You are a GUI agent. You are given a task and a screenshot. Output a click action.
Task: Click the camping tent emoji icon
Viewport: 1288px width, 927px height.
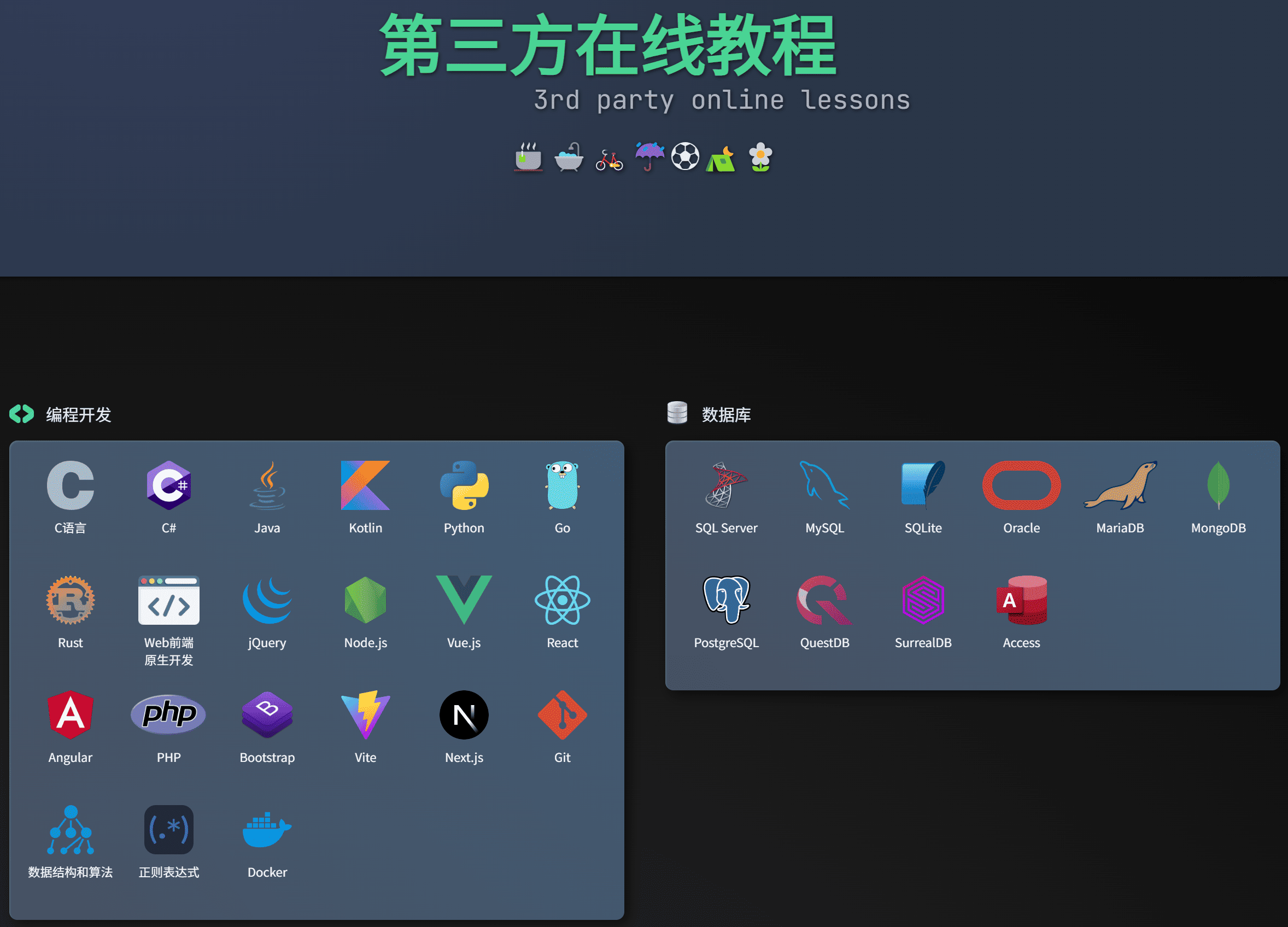click(721, 159)
